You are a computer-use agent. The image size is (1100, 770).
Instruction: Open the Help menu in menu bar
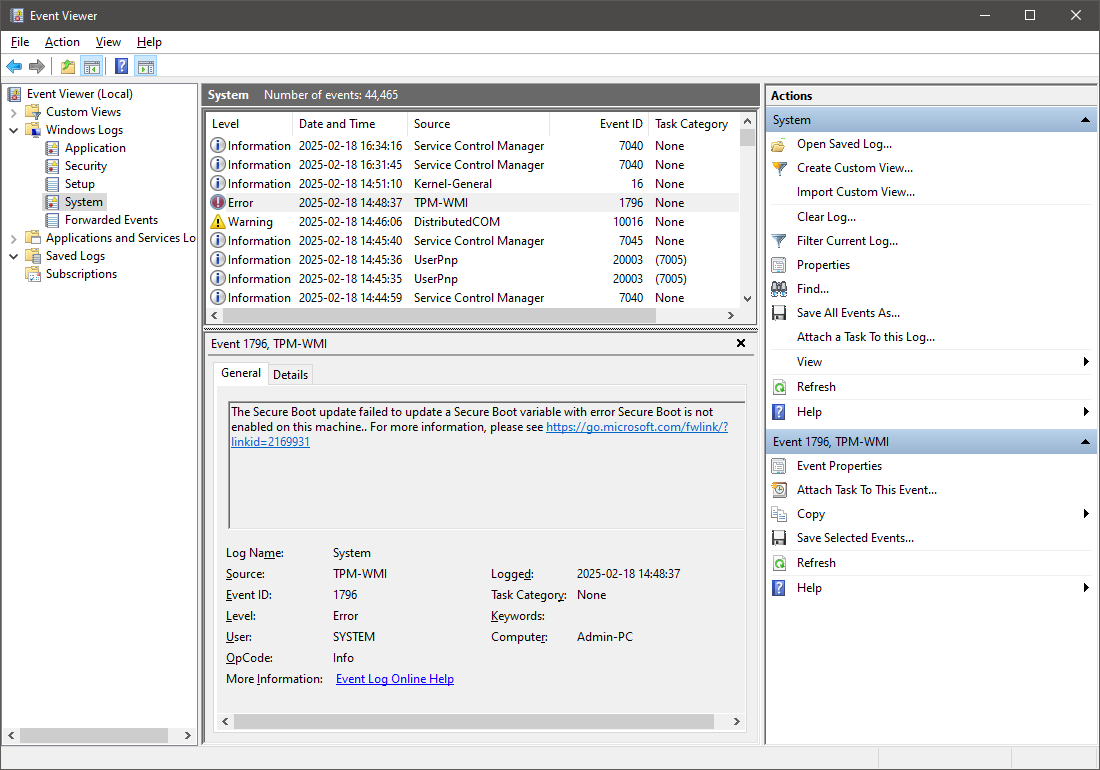(149, 42)
